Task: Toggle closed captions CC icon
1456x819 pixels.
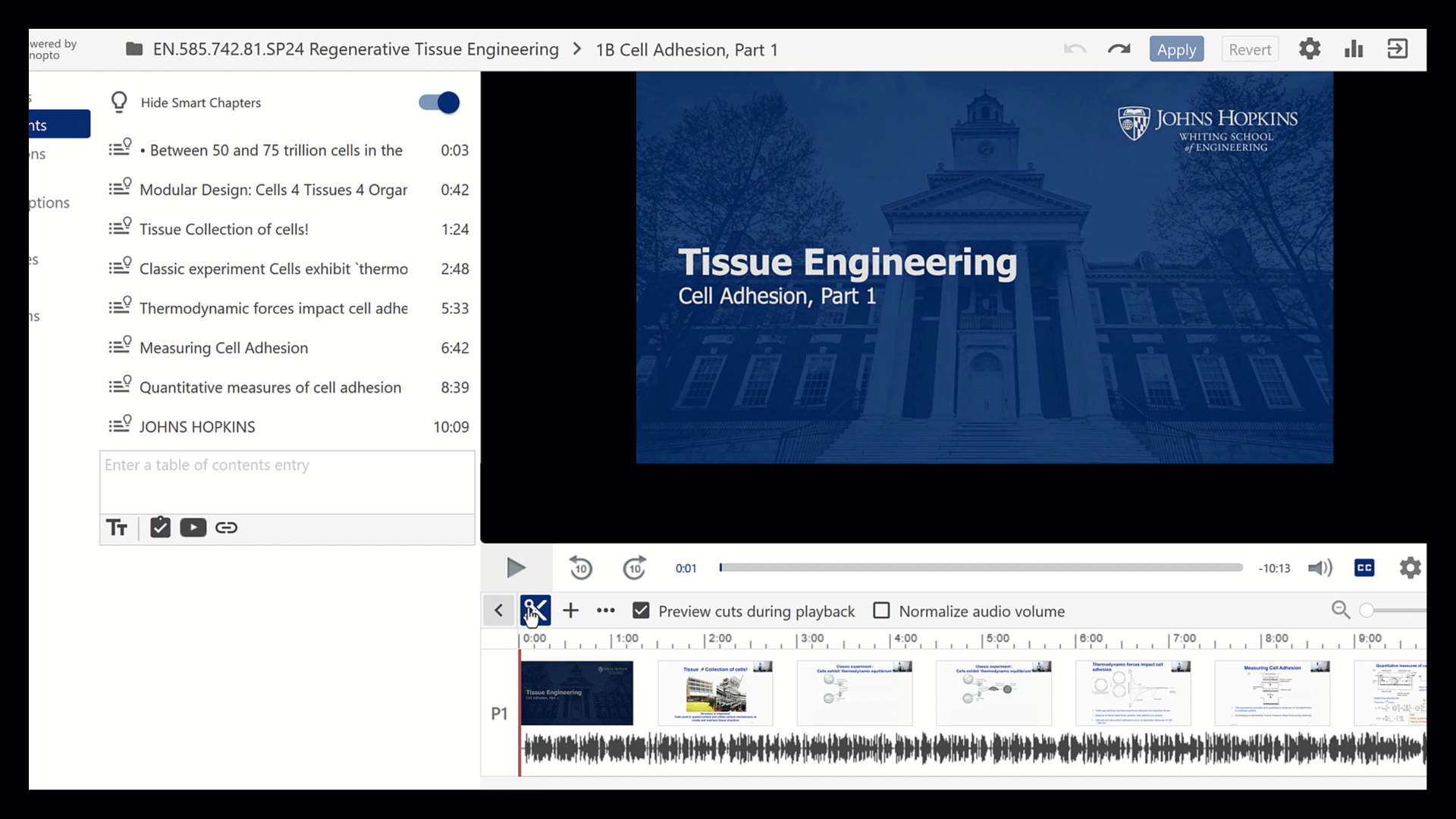Action: coord(1364,568)
